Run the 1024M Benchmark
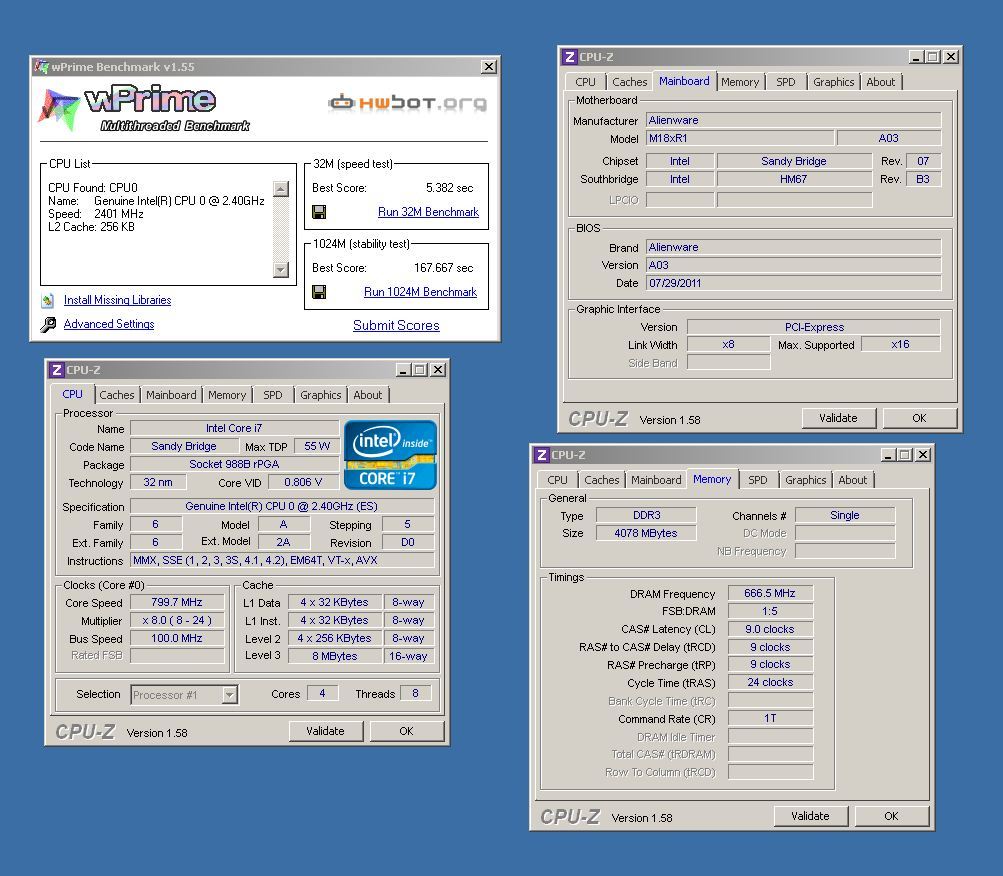Screen dimensions: 1003x876 (x=420, y=292)
